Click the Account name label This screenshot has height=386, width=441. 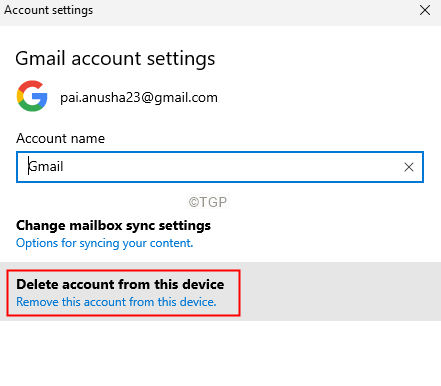(x=60, y=138)
